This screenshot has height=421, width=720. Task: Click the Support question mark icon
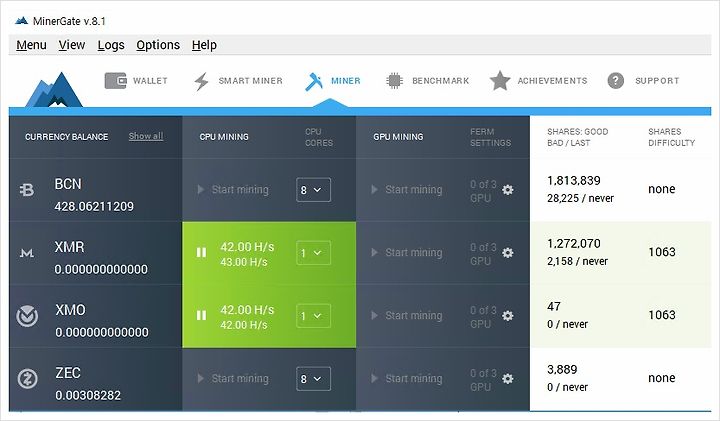(615, 81)
